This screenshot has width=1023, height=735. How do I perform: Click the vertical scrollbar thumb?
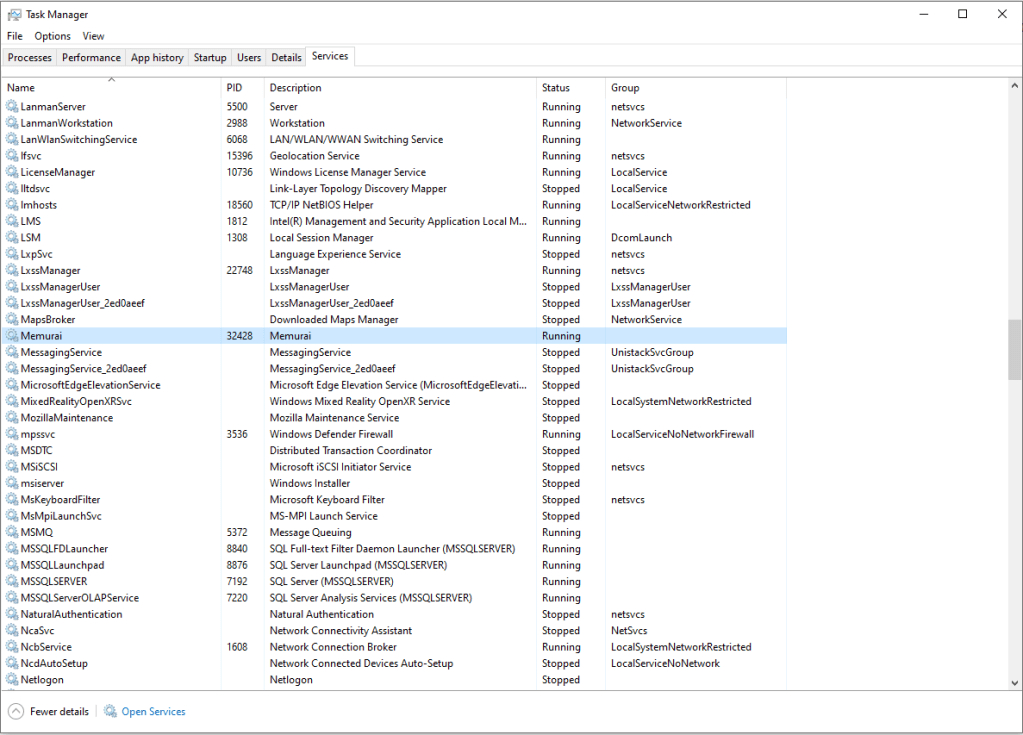point(1015,349)
